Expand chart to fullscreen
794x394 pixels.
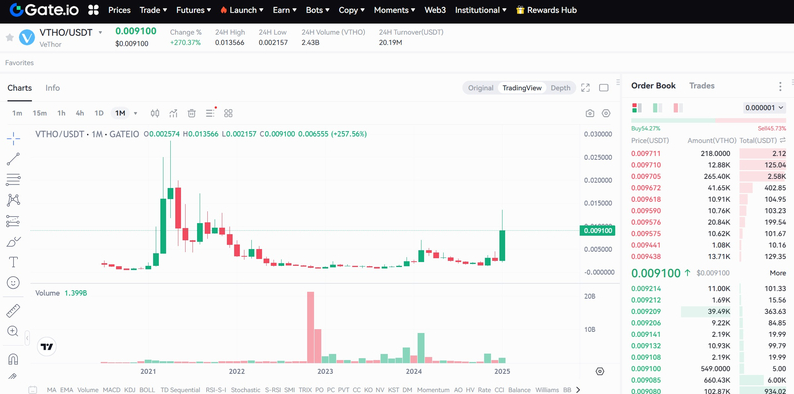point(585,88)
